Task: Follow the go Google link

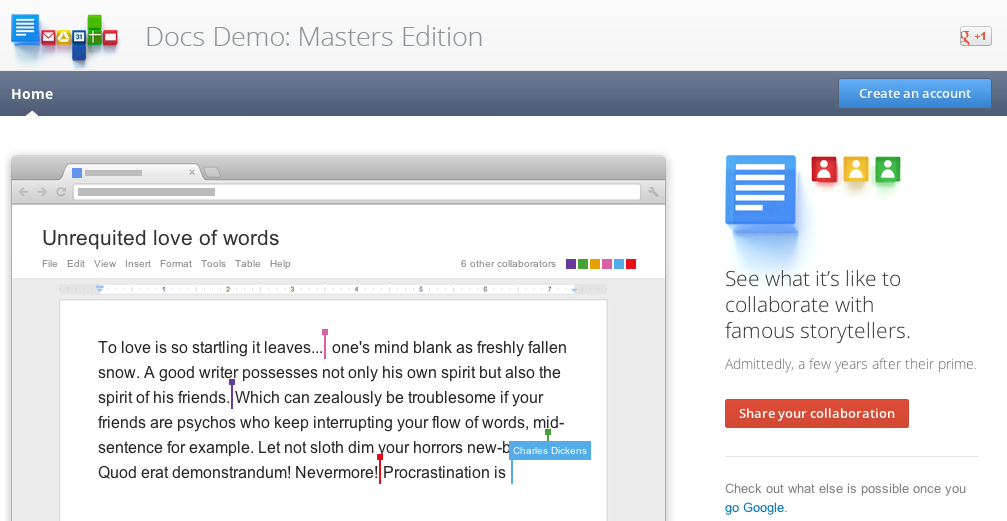Action: 754,507
